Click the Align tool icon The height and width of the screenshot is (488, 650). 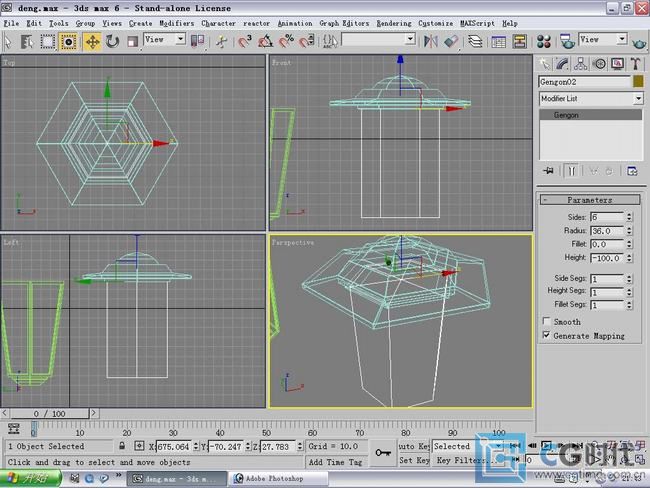[451, 41]
